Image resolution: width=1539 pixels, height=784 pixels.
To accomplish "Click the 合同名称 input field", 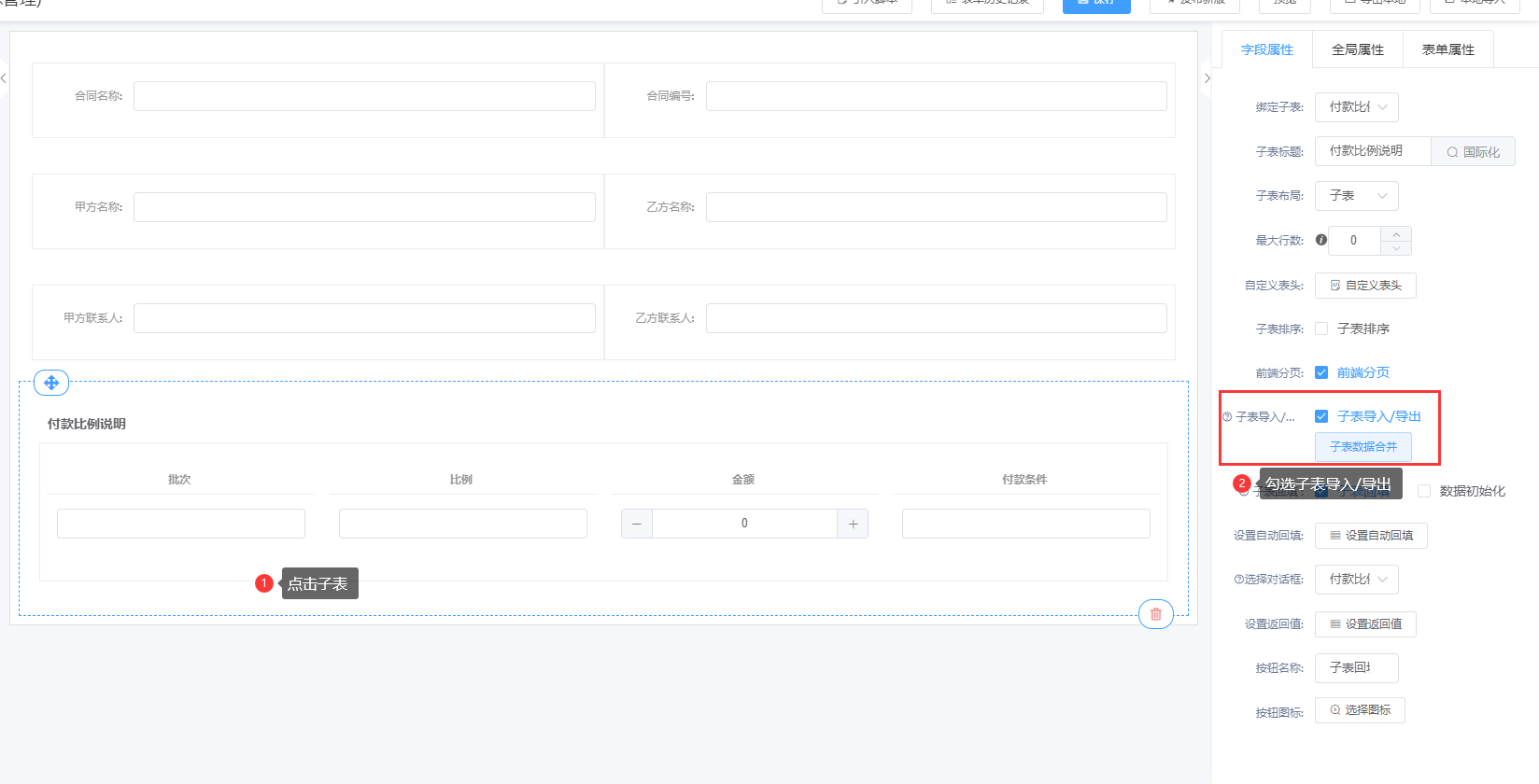I will [x=364, y=96].
